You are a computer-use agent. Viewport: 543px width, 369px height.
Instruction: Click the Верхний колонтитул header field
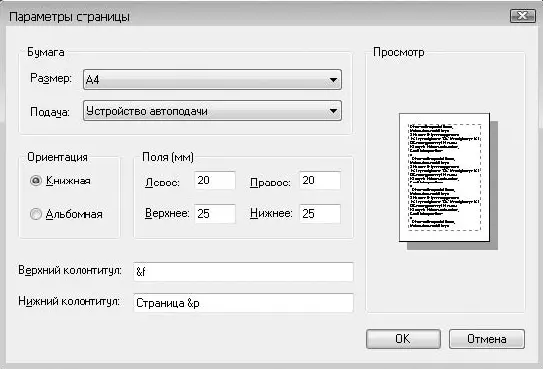[x=243, y=272]
